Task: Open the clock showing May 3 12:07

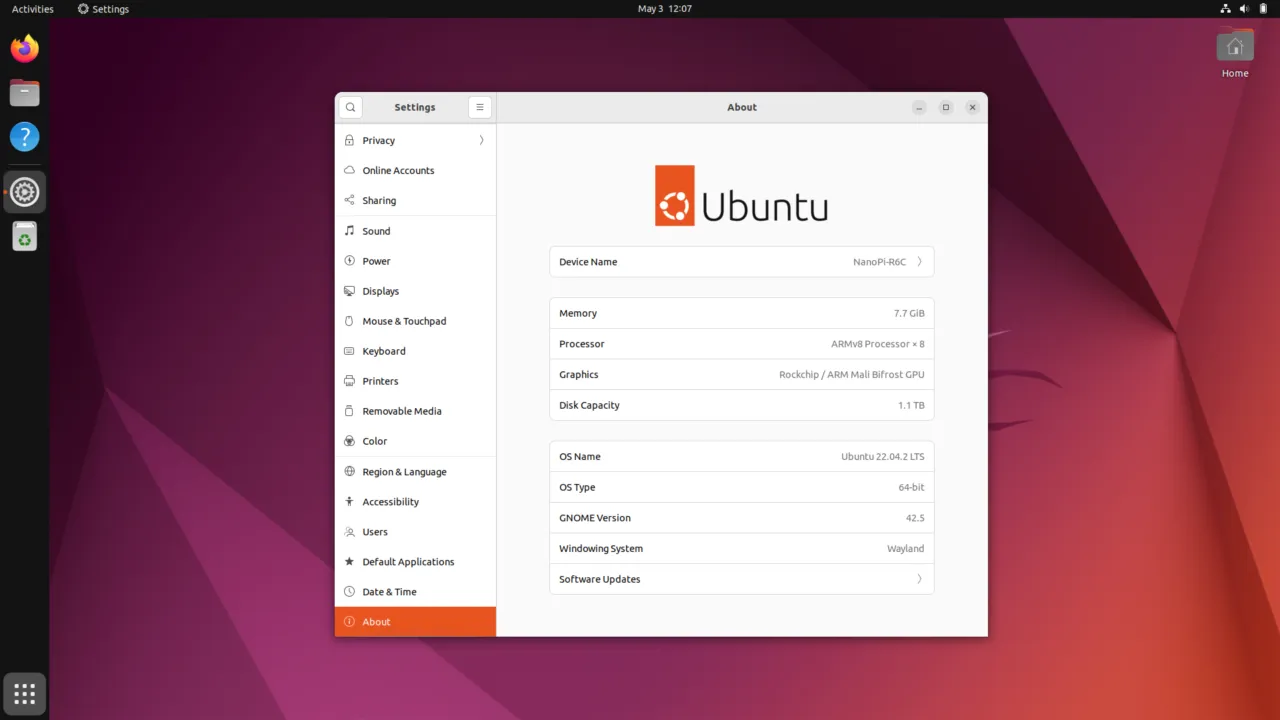Action: pos(664,9)
